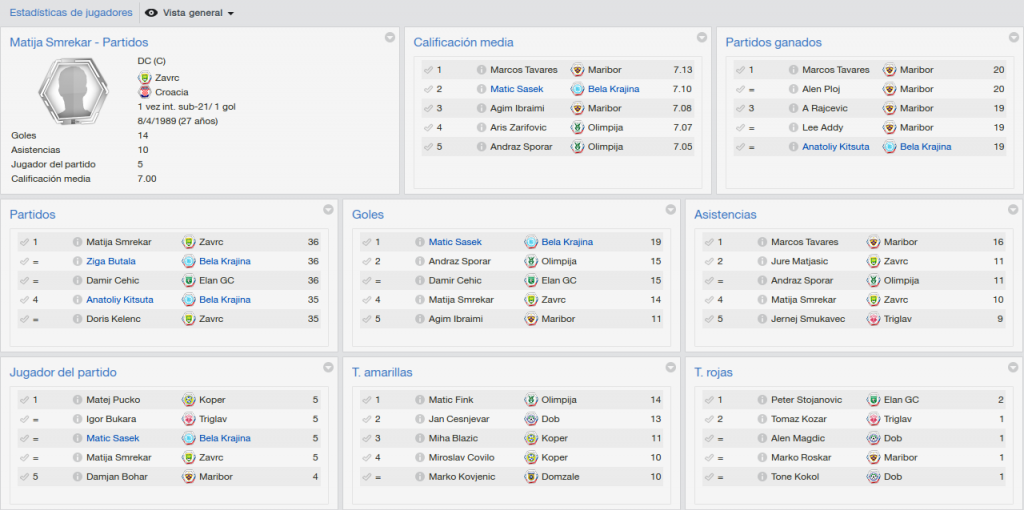Screen dimensions: 1024x510
Task: Select Estadísticas de jugadores tab
Action: point(71,12)
